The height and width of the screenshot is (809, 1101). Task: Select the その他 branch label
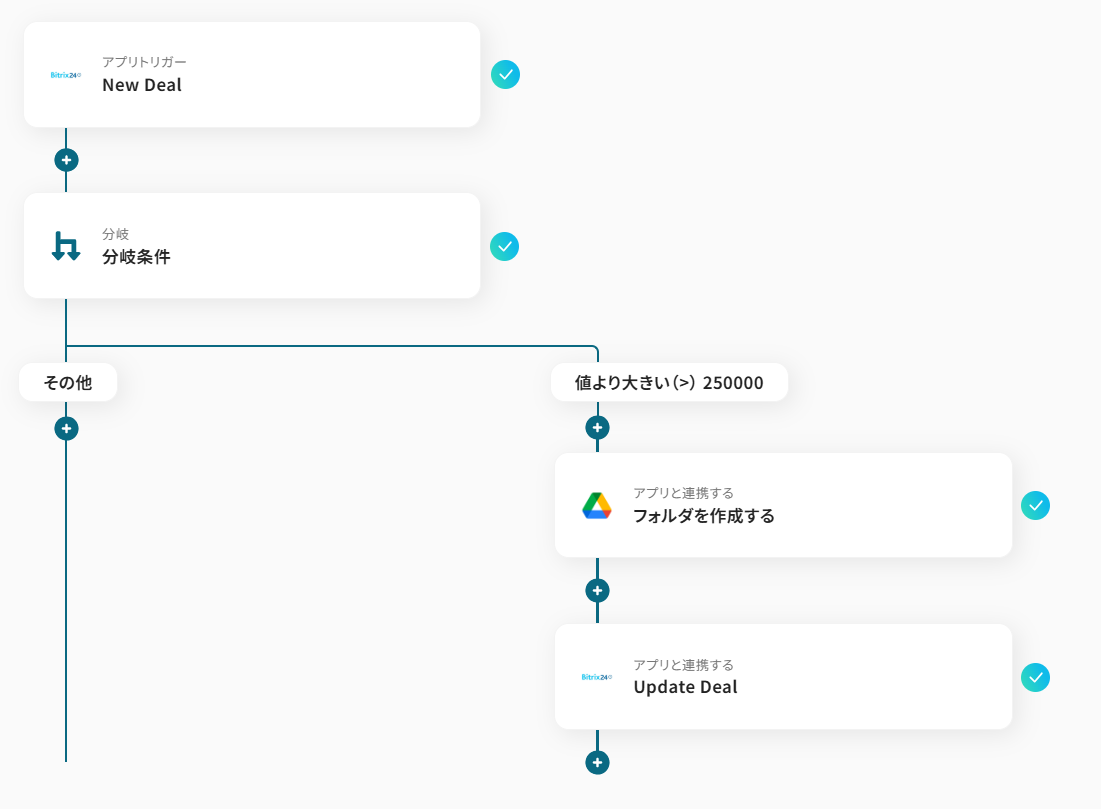click(68, 382)
